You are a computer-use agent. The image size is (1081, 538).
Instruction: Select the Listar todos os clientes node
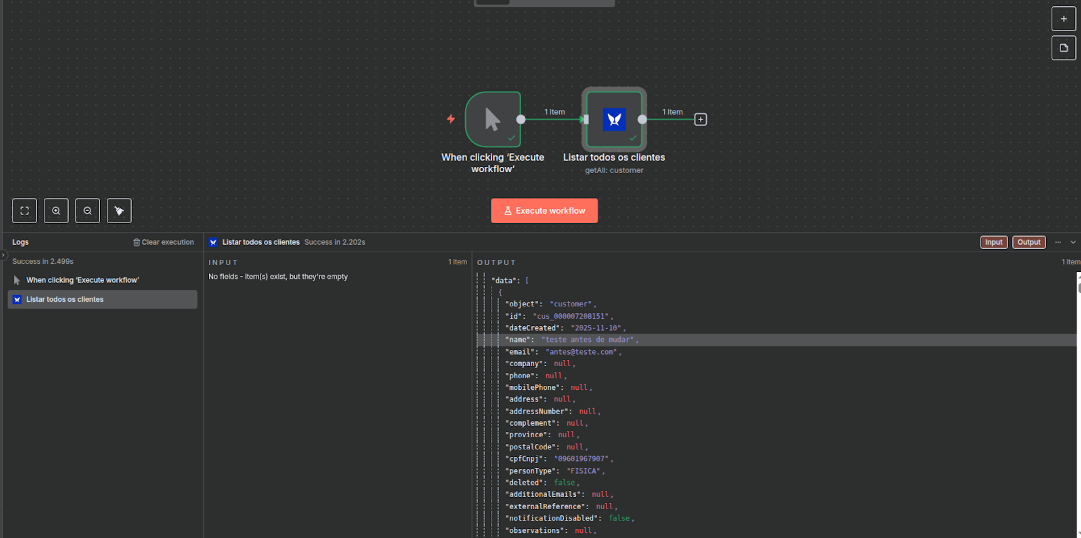tap(614, 119)
